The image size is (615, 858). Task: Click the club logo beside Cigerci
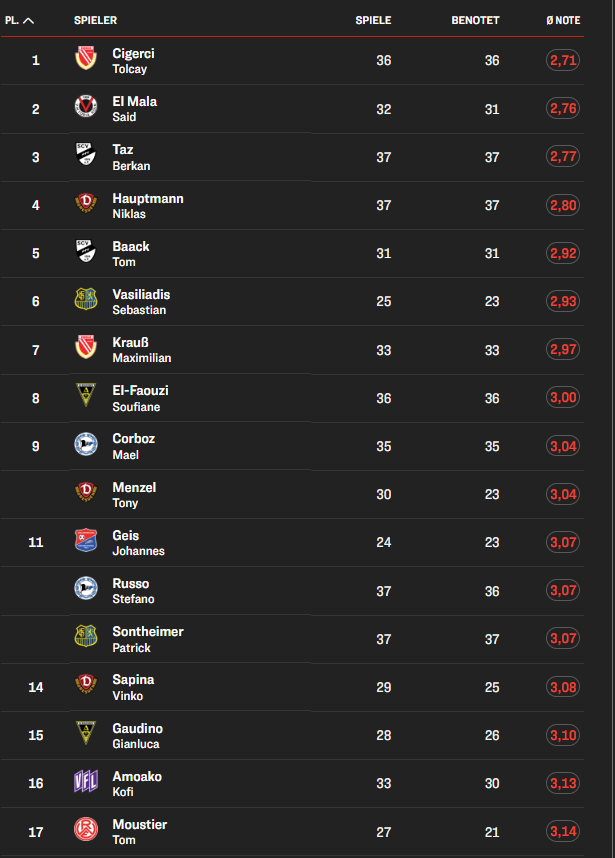86,60
